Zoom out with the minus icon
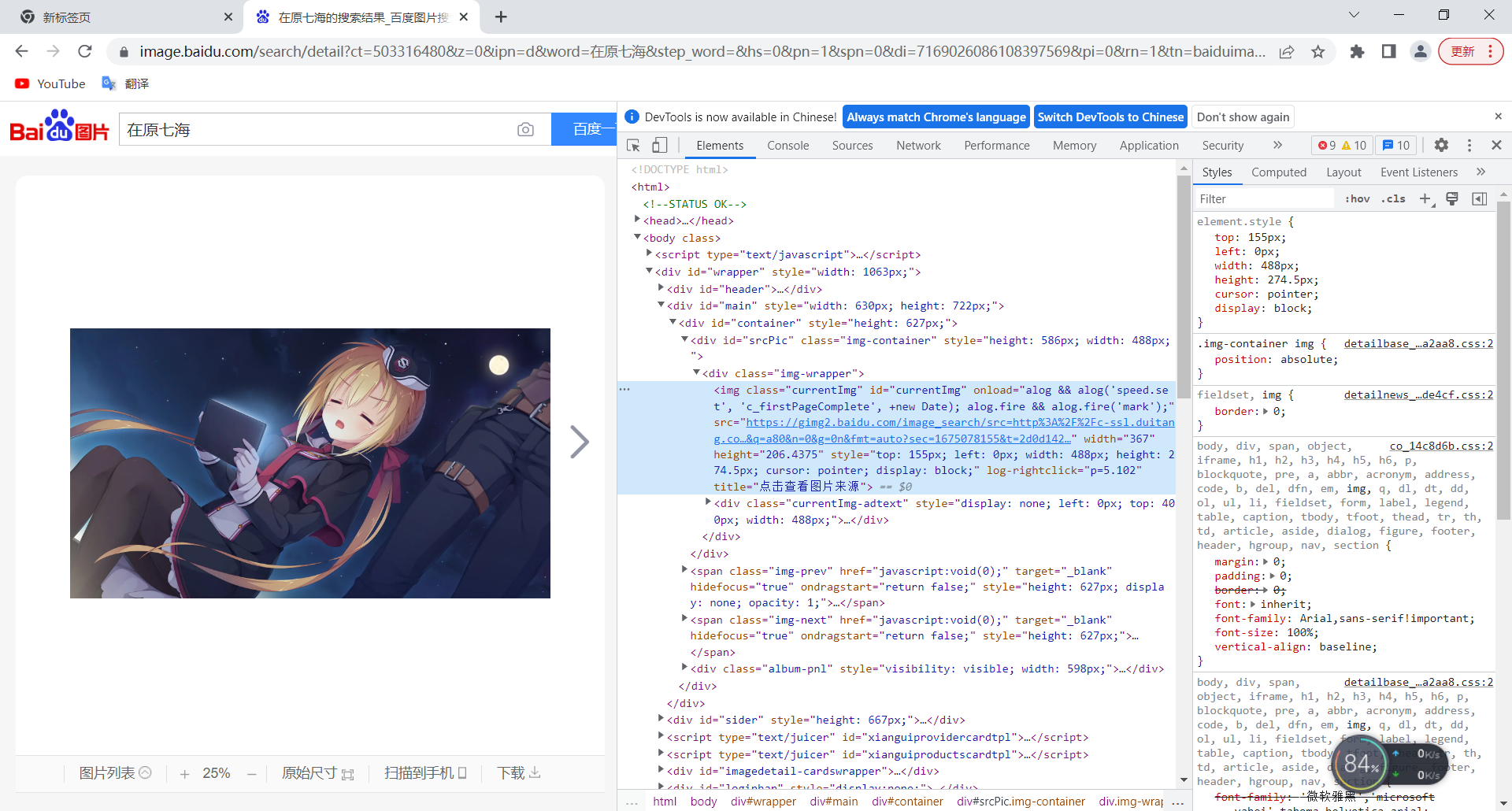Viewport: 1512px width, 811px height. click(x=252, y=774)
